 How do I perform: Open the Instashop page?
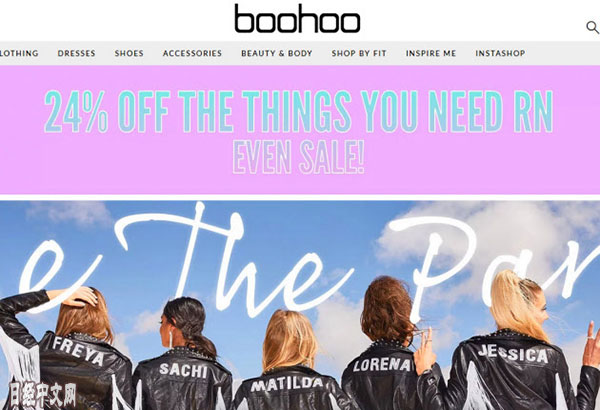point(500,53)
